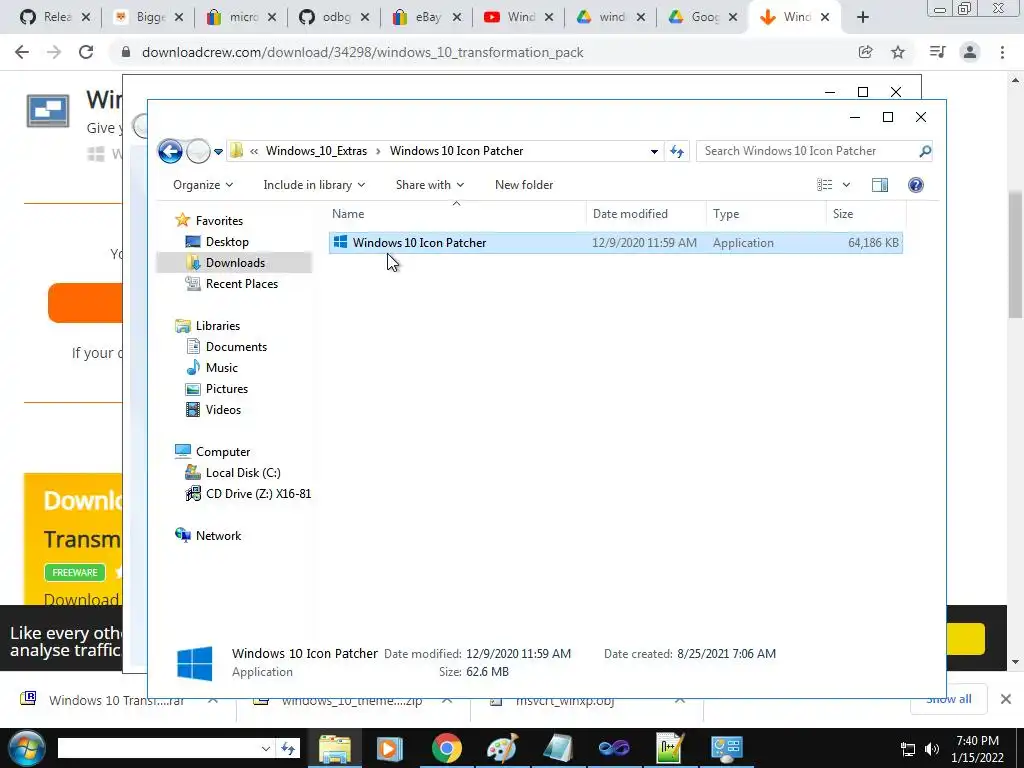
Task: Select the Windows 10 Icon Patcher application file
Action: [615, 243]
